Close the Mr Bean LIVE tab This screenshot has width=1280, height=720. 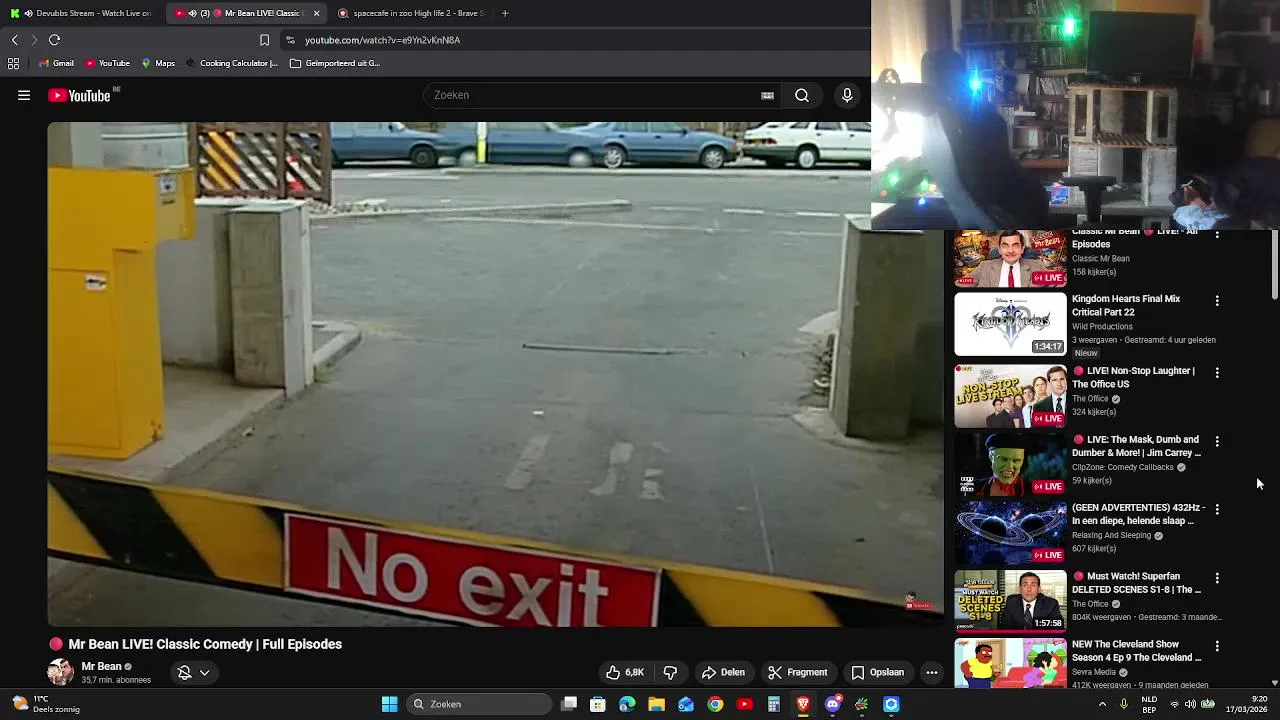click(x=316, y=13)
